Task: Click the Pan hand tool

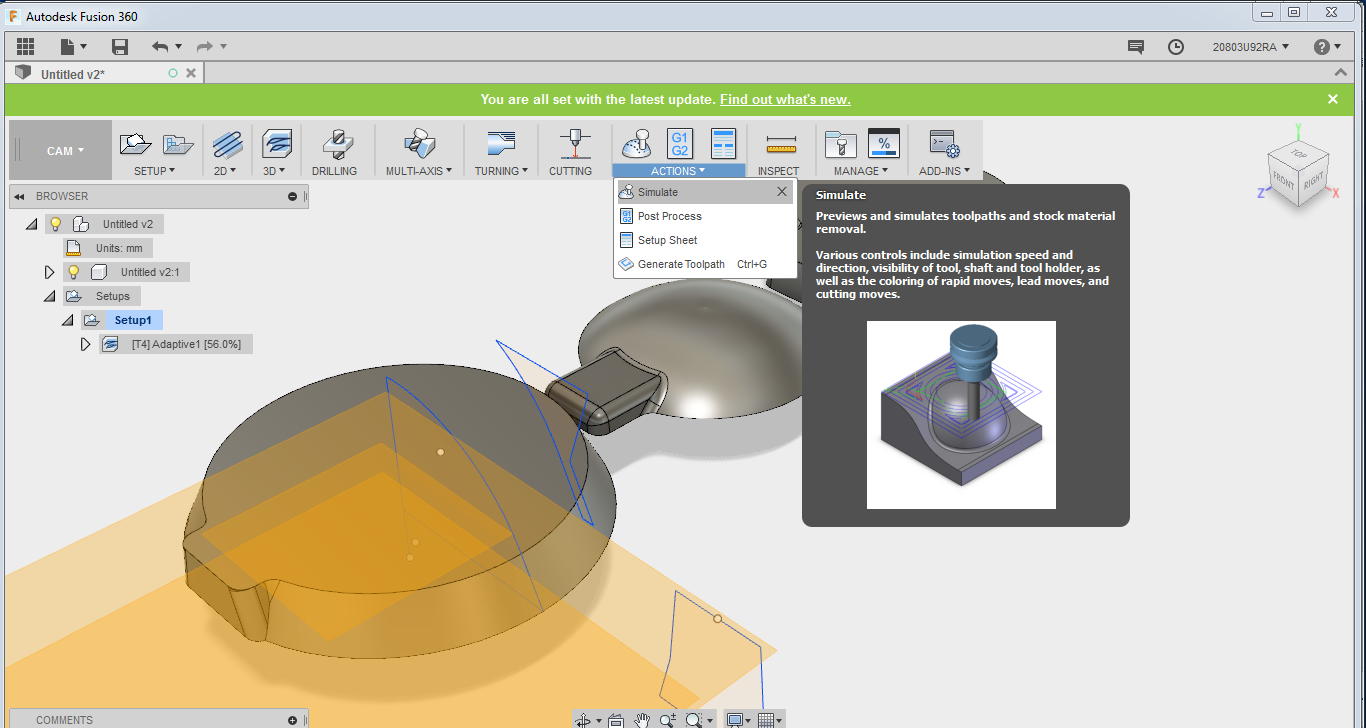Action: [x=641, y=720]
